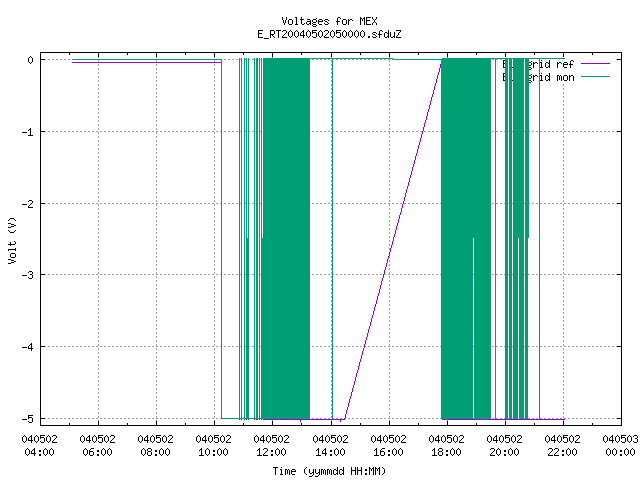
Task: Click the green line sample in the legend
Action: pyautogui.click(x=596, y=77)
